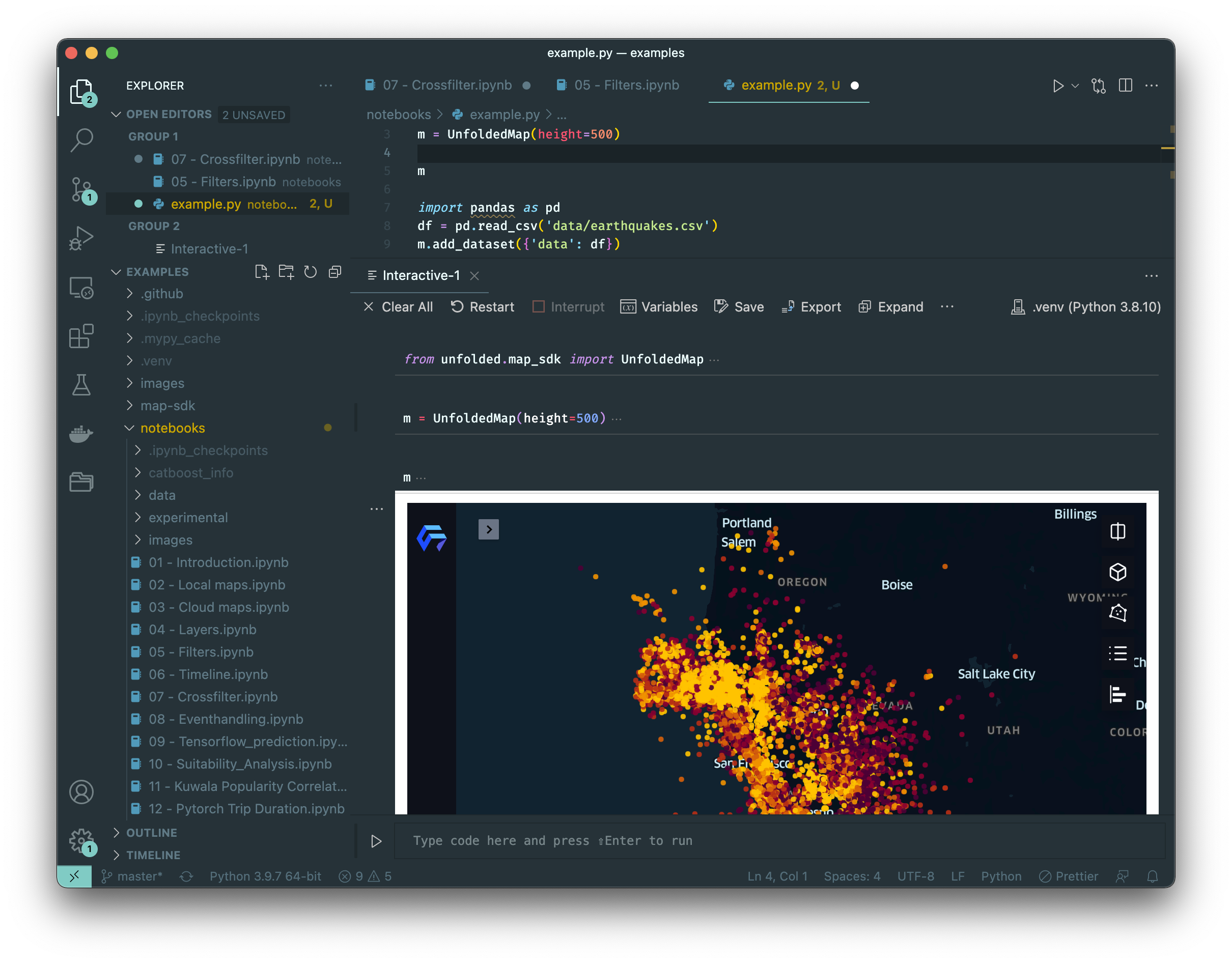This screenshot has height=963, width=1232.
Task: Select the polygon selection tool on the map
Action: tap(1118, 613)
